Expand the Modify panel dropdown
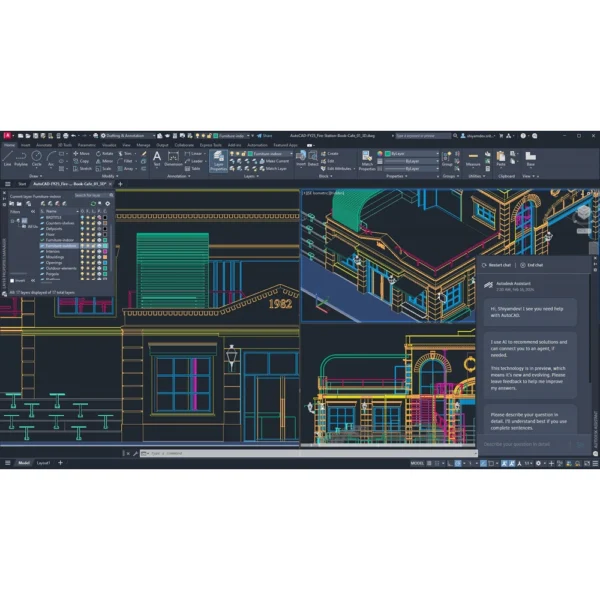600x600 pixels. 110,176
